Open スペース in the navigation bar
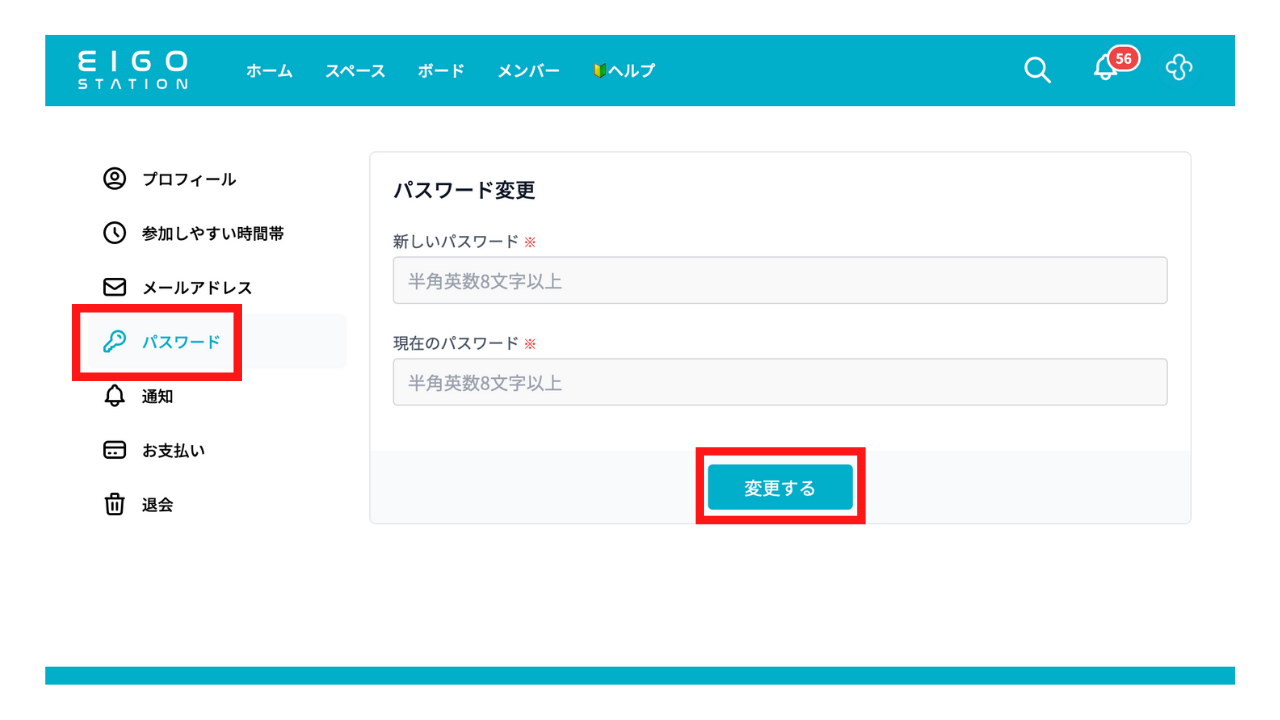This screenshot has width=1280, height=720. [355, 71]
